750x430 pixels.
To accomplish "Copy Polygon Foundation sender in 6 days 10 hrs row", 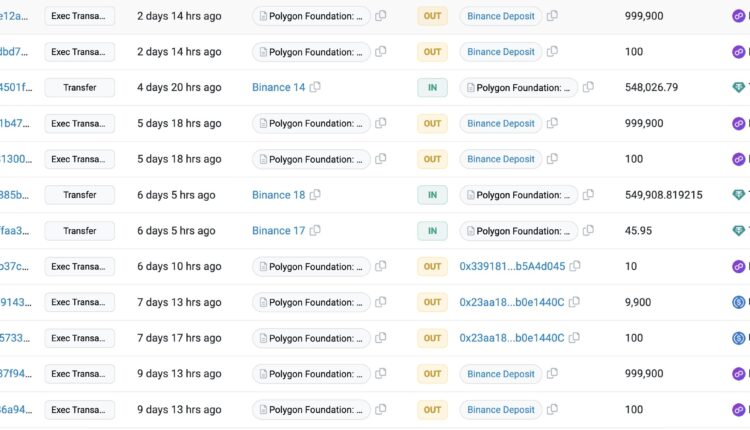I will [381, 267].
